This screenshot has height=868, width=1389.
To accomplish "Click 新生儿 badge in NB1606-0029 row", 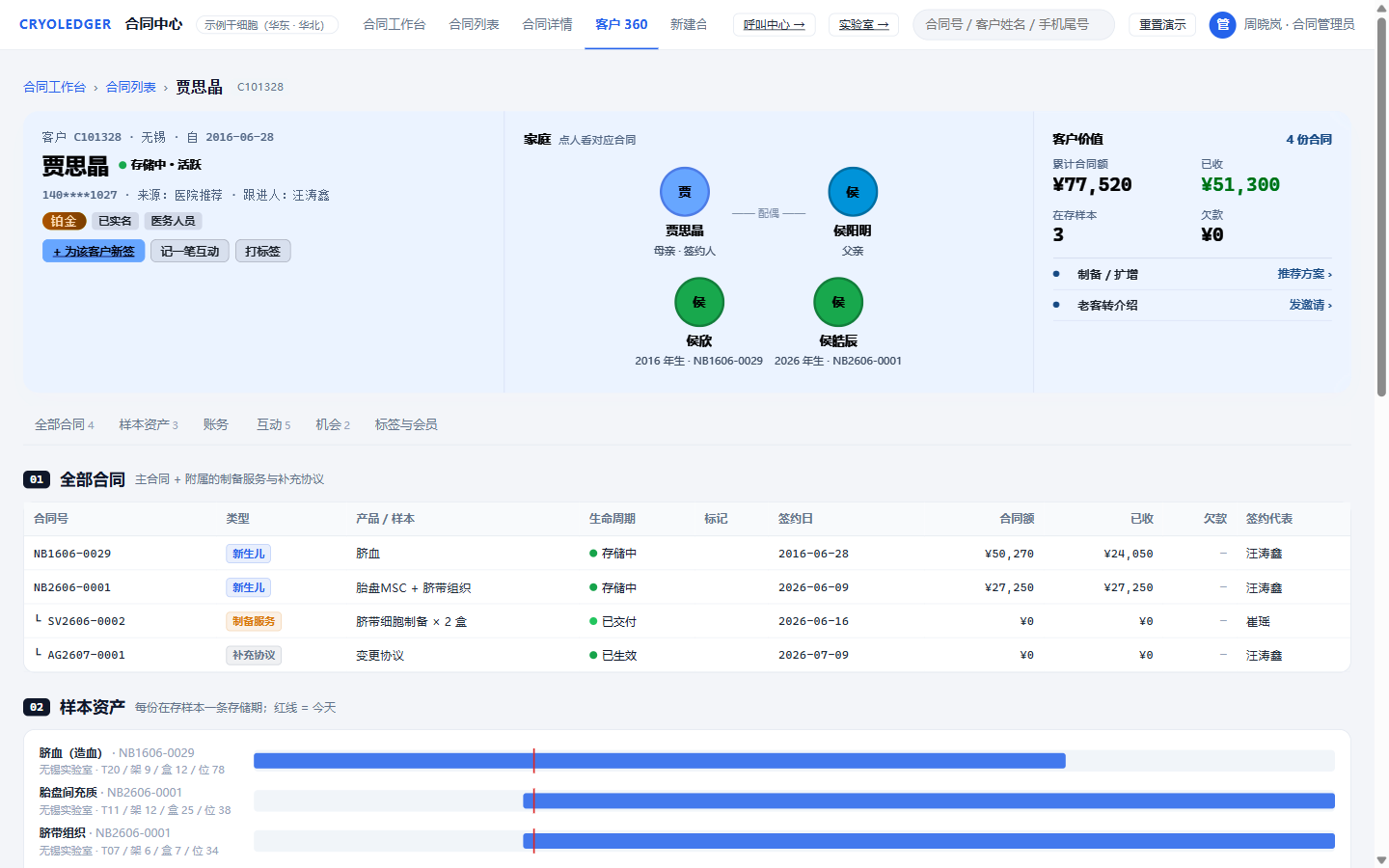I will [x=248, y=554].
